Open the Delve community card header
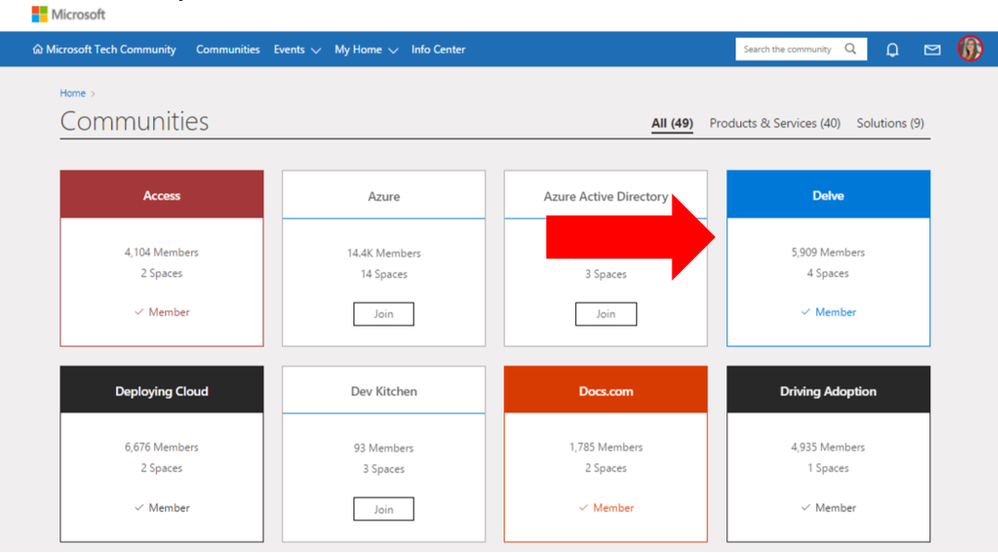Image resolution: width=998 pixels, height=553 pixels. coord(828,195)
